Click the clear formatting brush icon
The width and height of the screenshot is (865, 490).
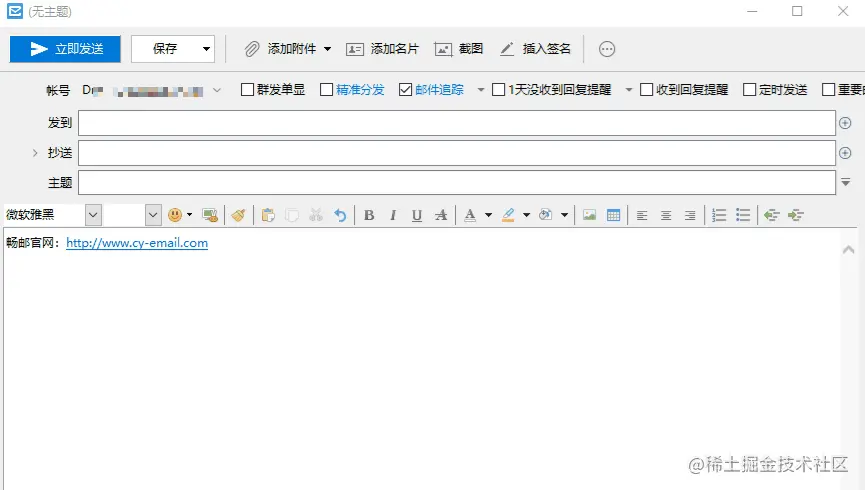point(238,215)
